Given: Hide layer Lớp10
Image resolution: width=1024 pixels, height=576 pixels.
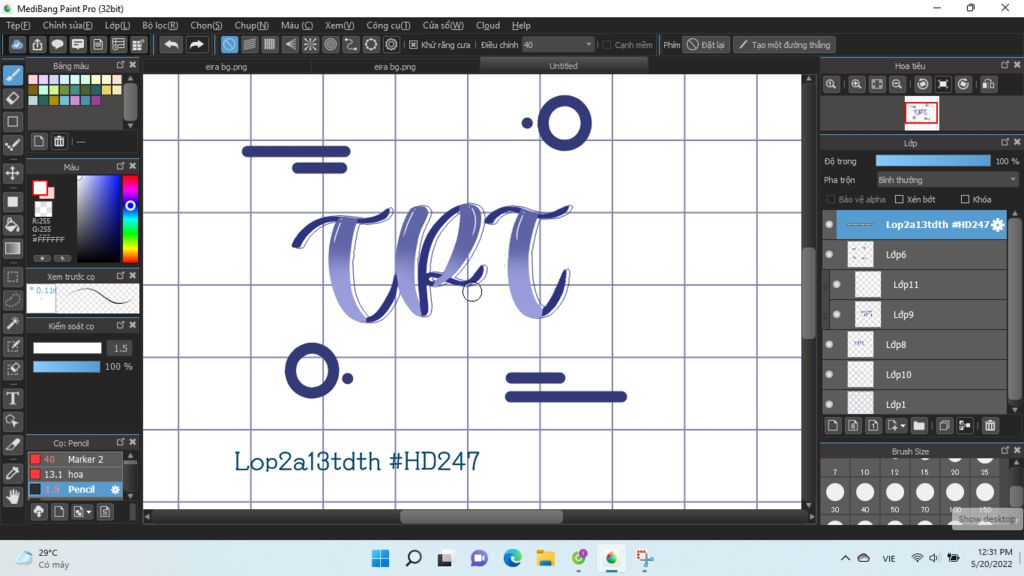Looking at the screenshot, I should (x=829, y=375).
